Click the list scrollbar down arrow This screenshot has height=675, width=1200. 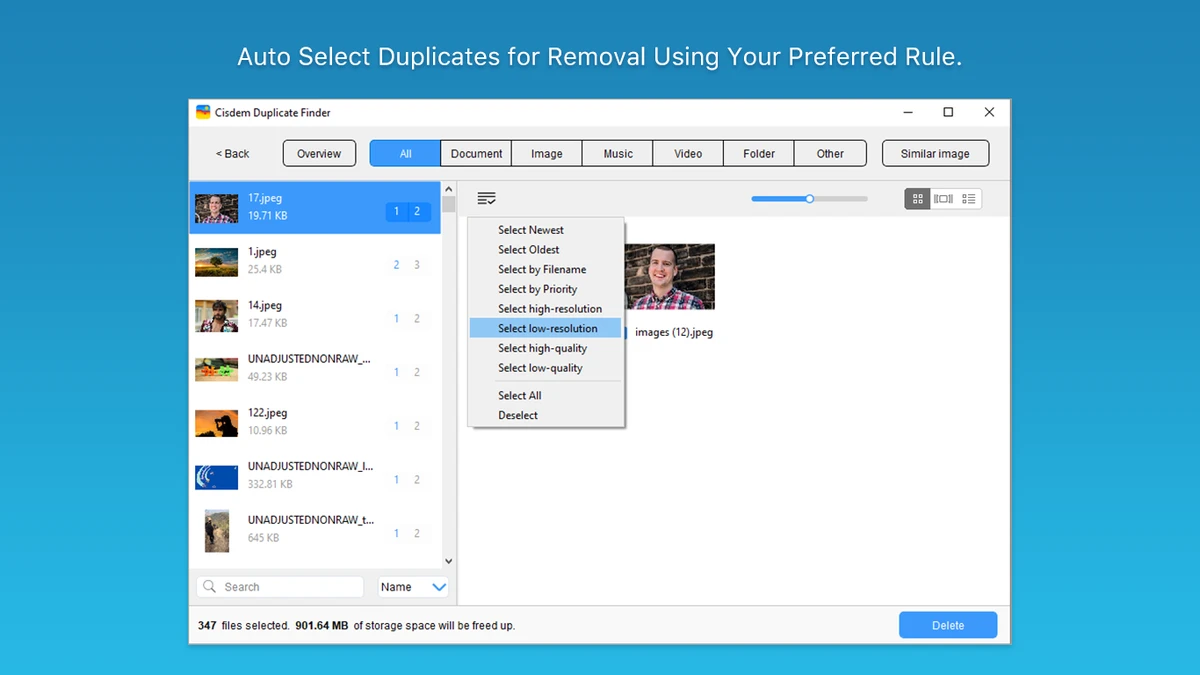tap(448, 562)
